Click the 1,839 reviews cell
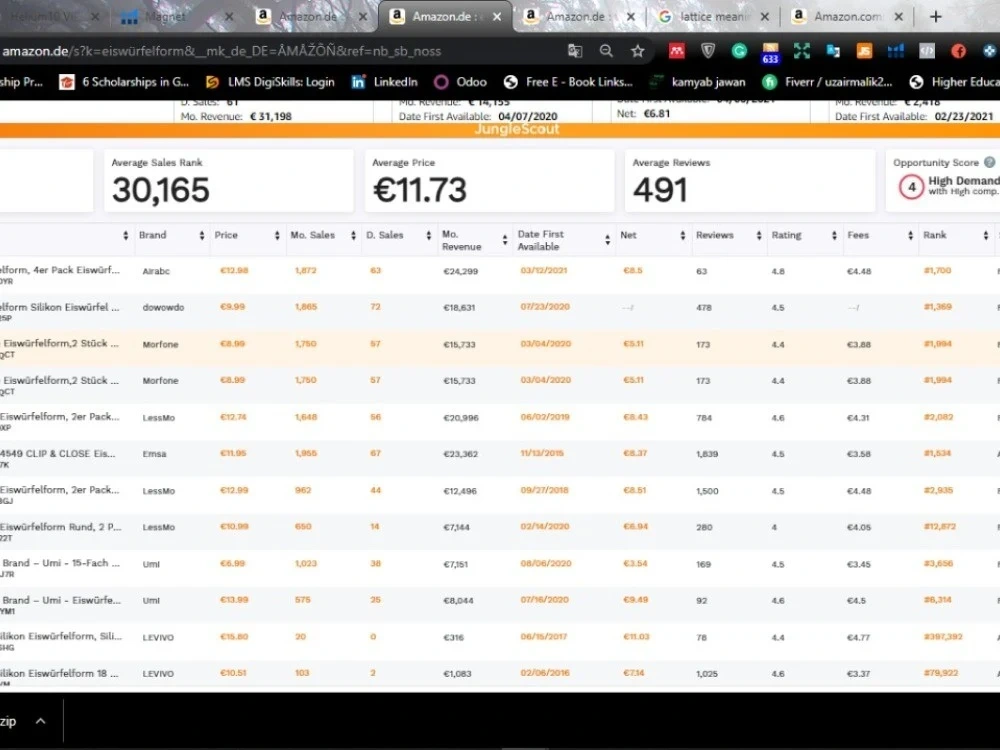Image resolution: width=1000 pixels, height=750 pixels. click(x=707, y=454)
